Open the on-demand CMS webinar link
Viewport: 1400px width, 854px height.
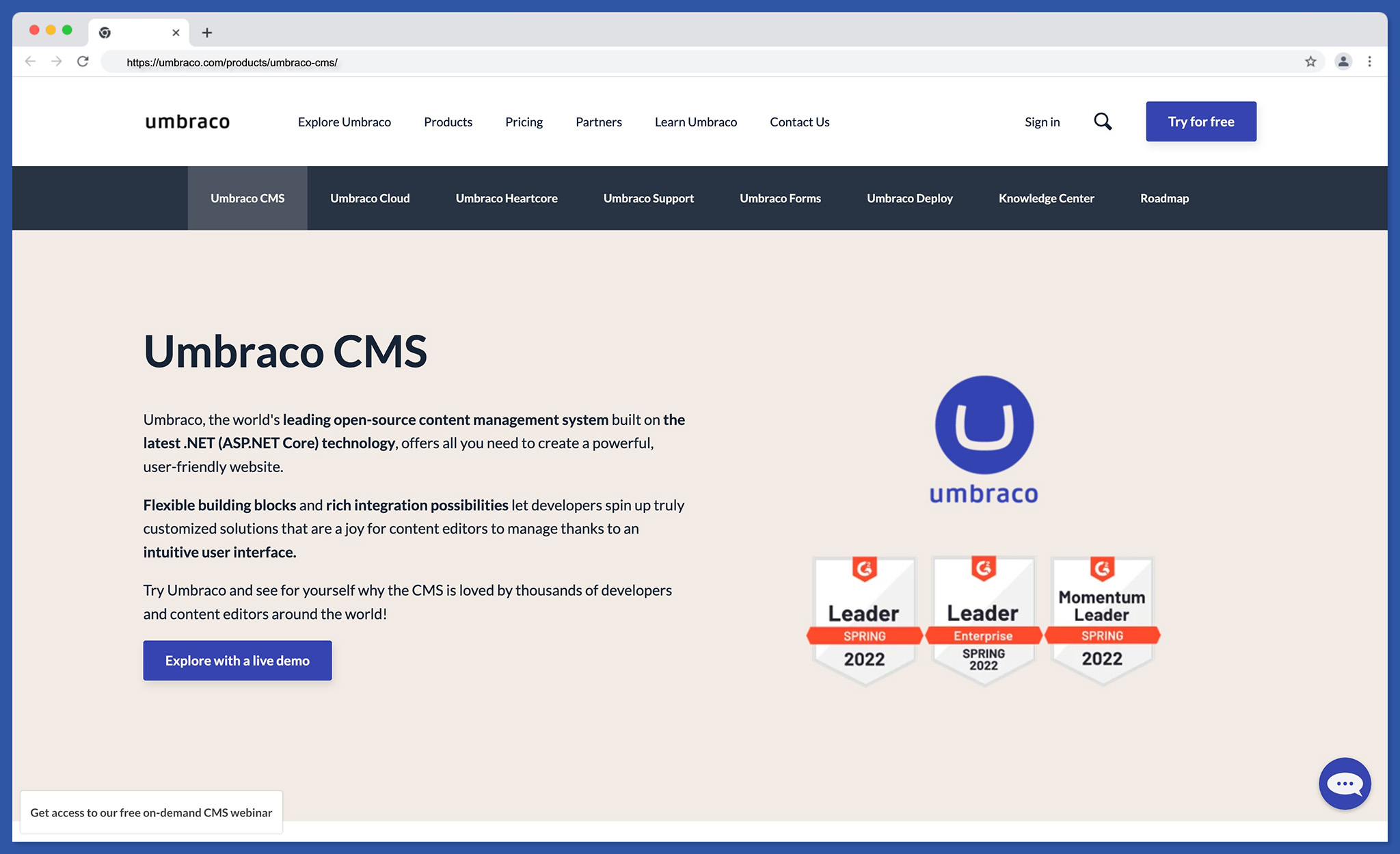pos(152,813)
